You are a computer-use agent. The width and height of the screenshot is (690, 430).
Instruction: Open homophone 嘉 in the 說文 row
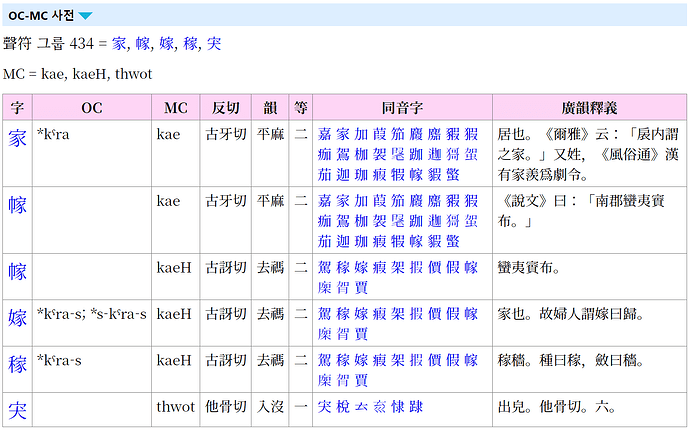pos(324,201)
